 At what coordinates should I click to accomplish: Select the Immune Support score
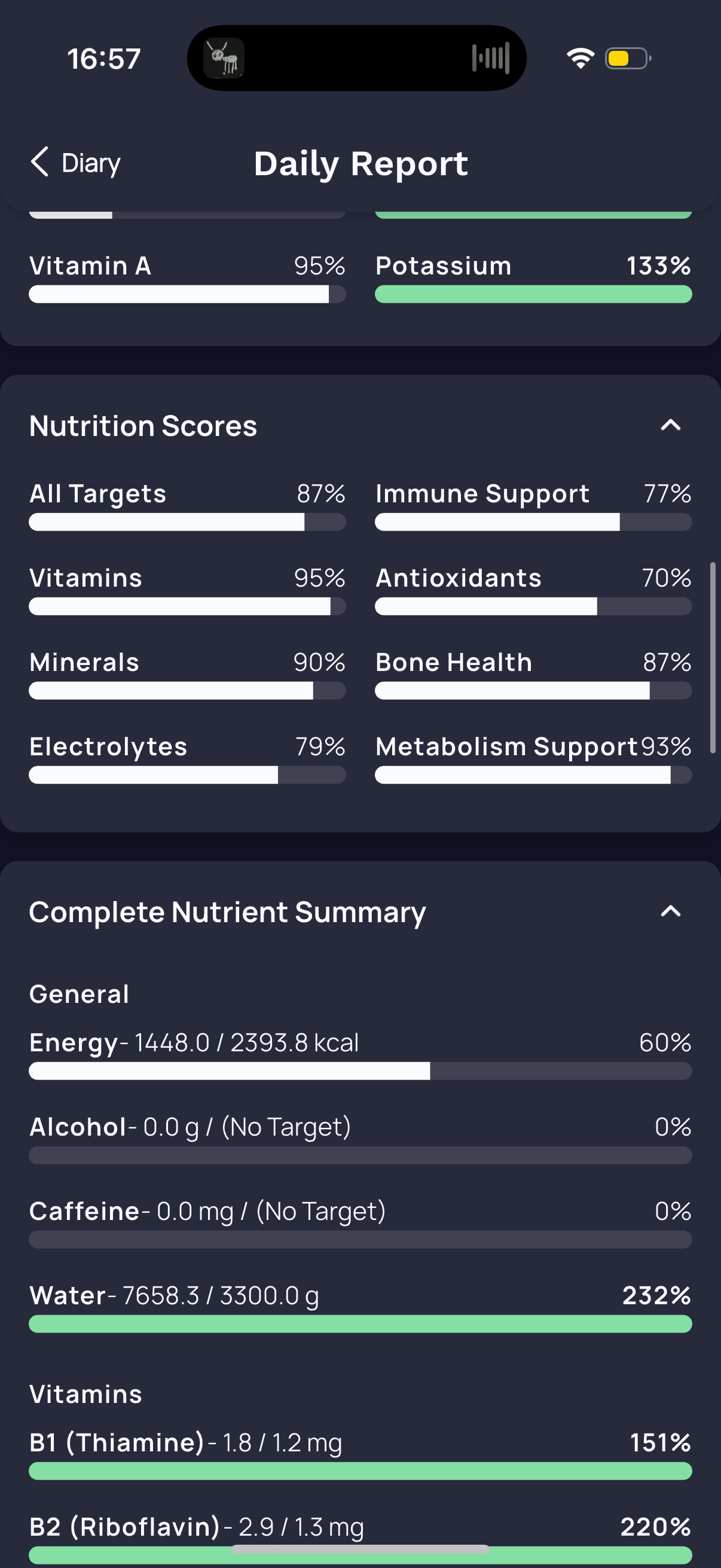click(534, 505)
